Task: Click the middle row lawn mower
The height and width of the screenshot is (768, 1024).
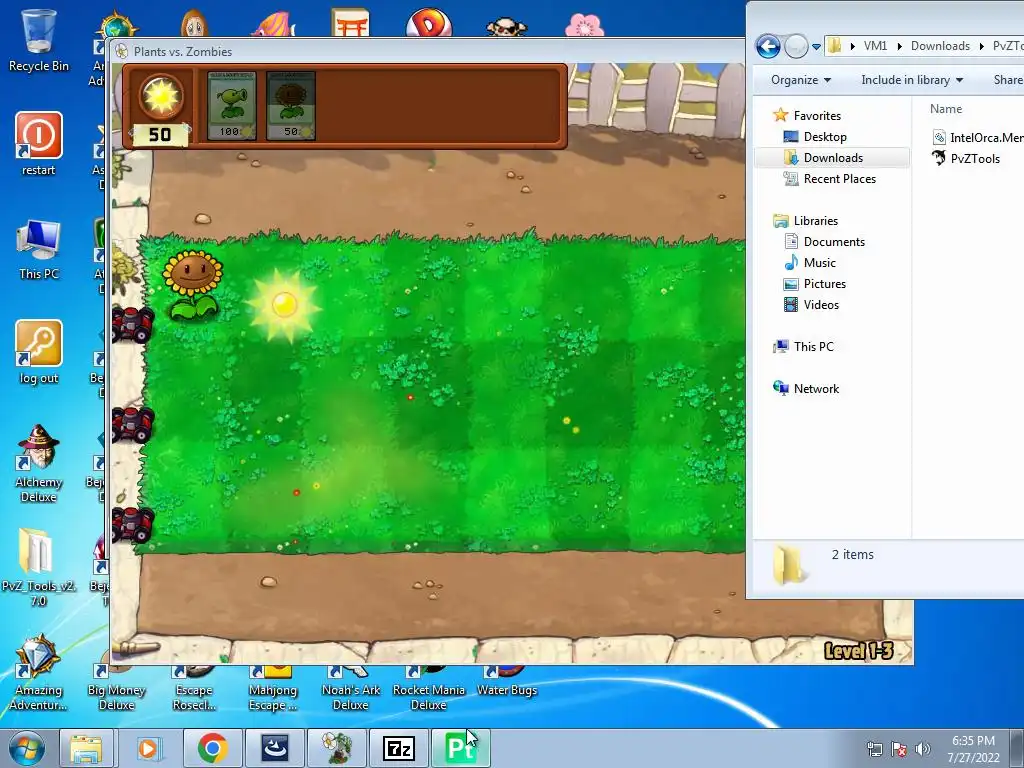Action: point(133,424)
